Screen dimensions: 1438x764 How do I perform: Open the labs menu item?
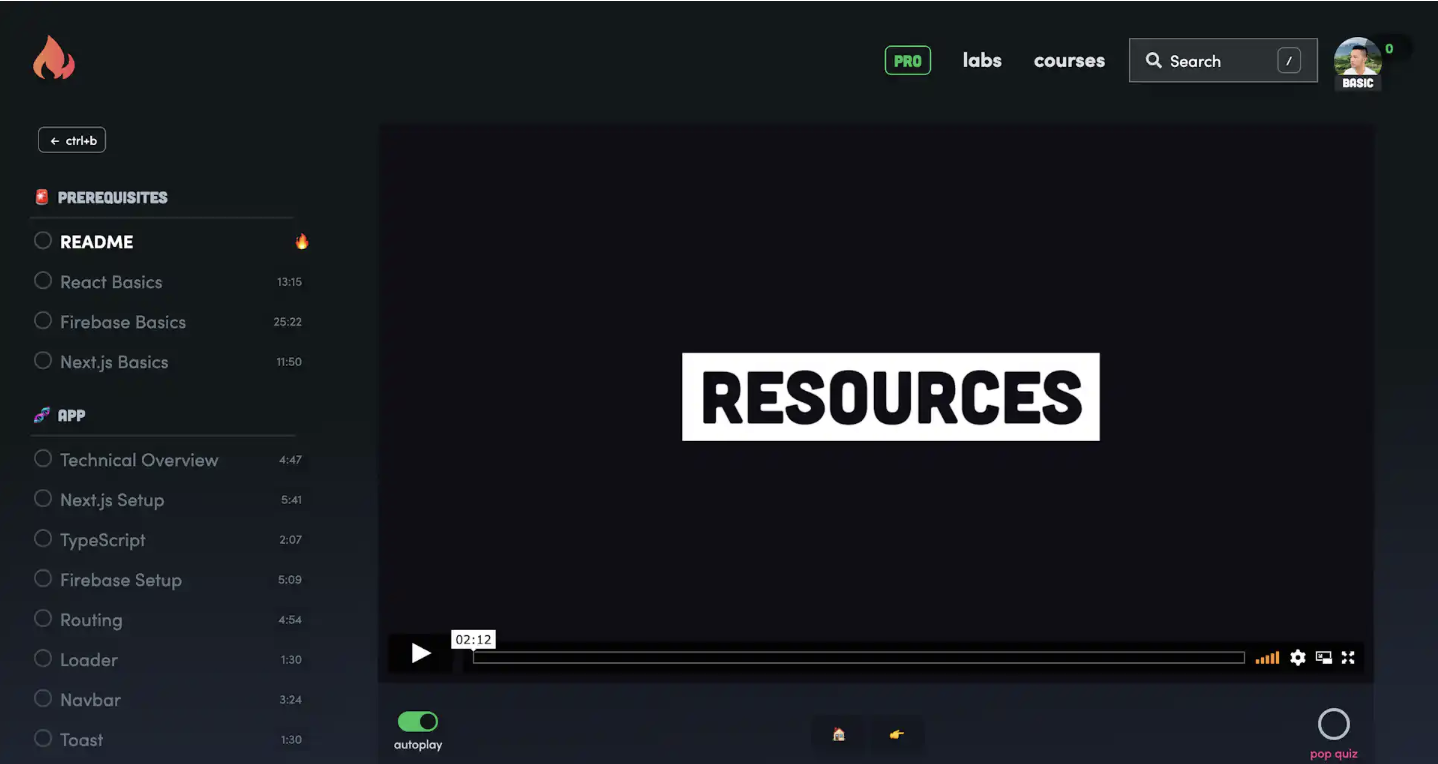[982, 60]
